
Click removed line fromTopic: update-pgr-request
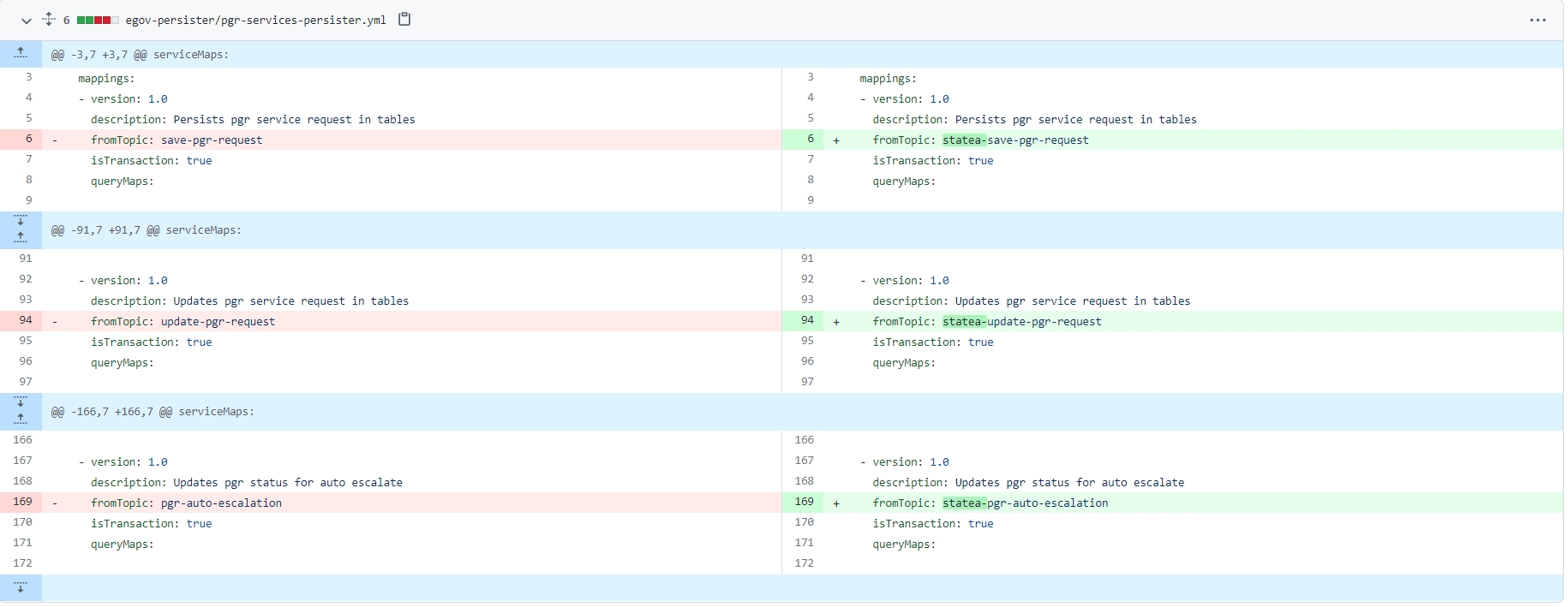pyautogui.click(x=183, y=322)
